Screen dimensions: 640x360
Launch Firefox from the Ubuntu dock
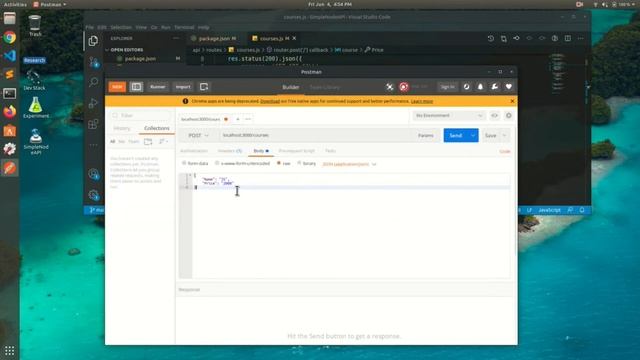[x=10, y=111]
